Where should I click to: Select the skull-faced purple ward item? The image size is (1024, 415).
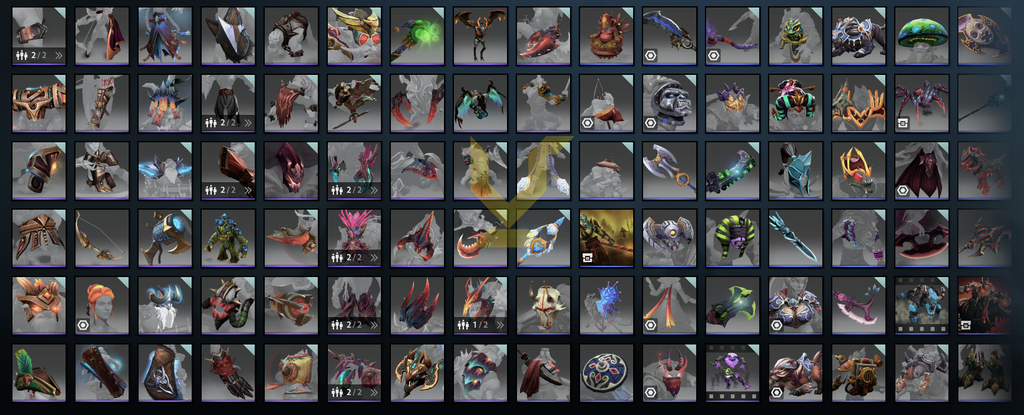732,373
